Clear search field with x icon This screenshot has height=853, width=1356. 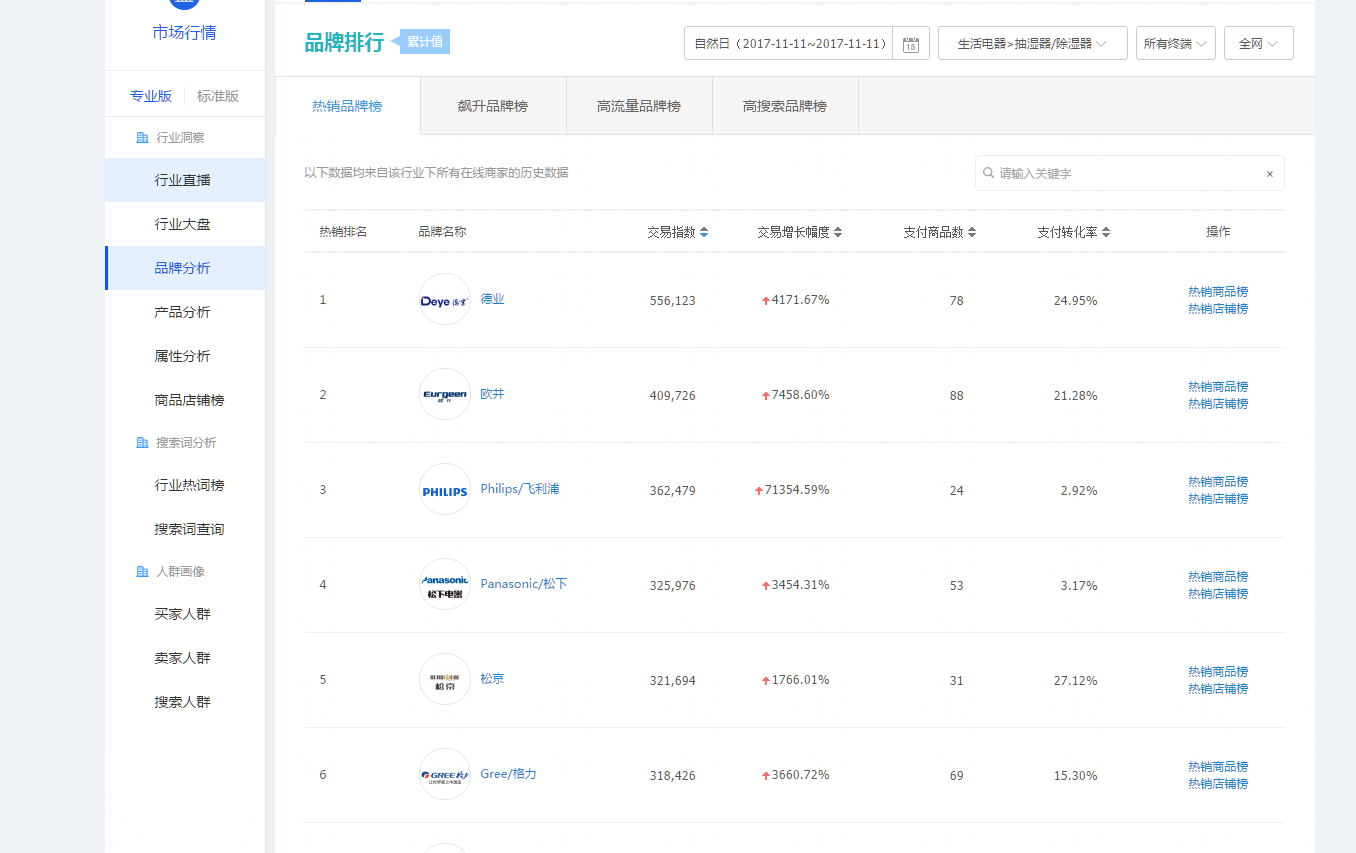[x=1269, y=174]
